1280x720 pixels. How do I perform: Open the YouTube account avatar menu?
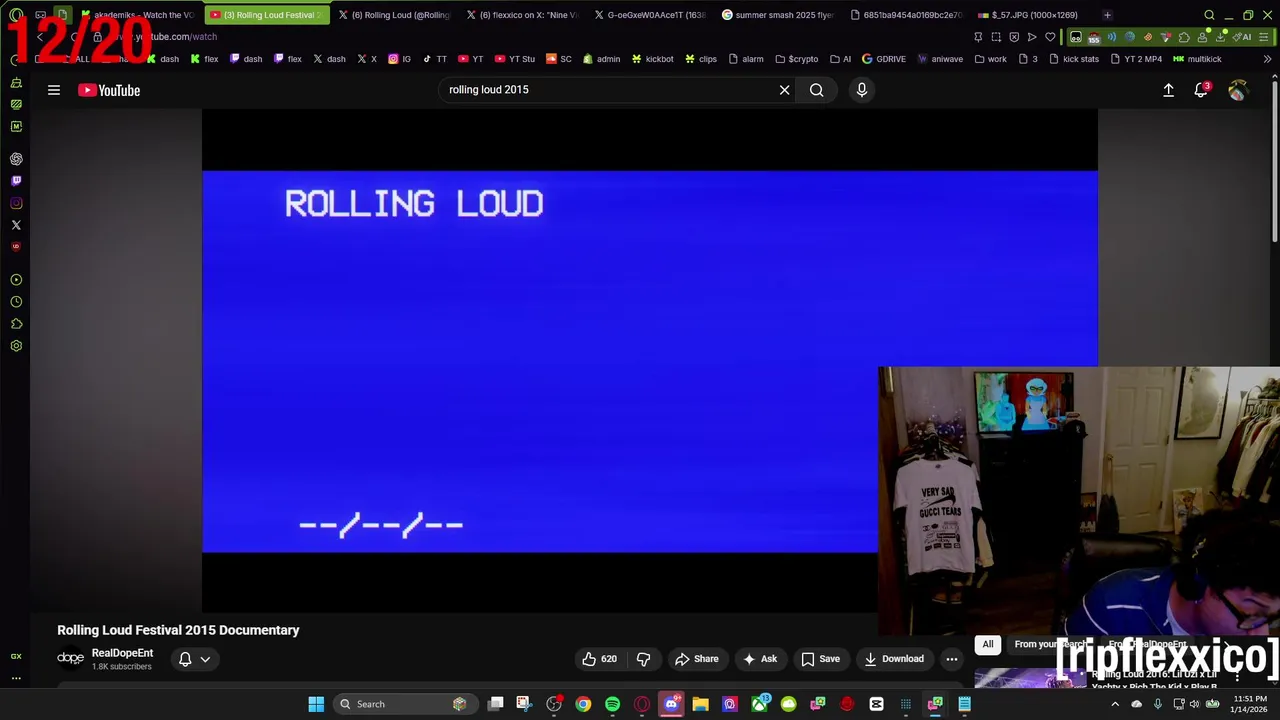point(1238,90)
